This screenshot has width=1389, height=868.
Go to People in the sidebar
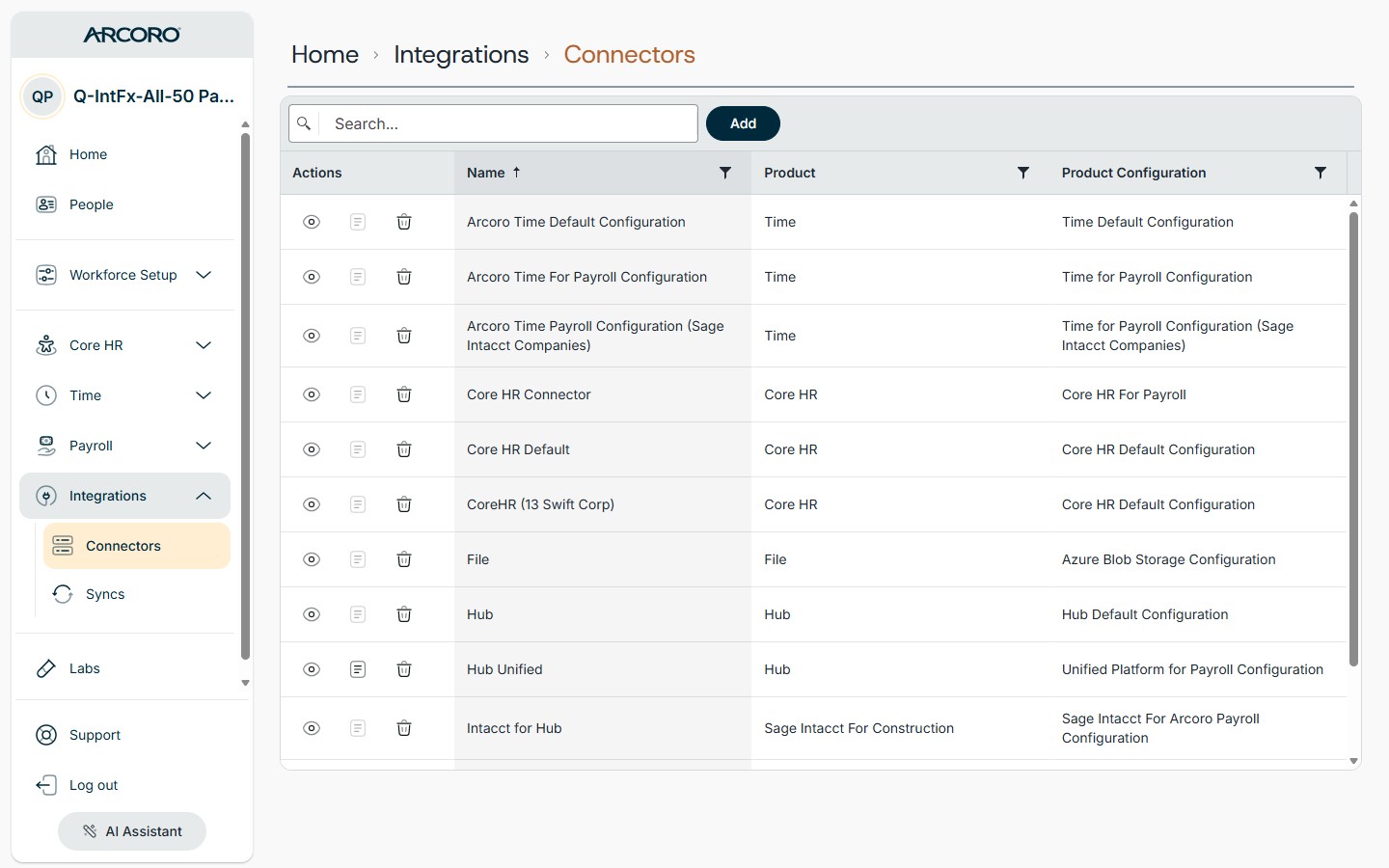124,204
